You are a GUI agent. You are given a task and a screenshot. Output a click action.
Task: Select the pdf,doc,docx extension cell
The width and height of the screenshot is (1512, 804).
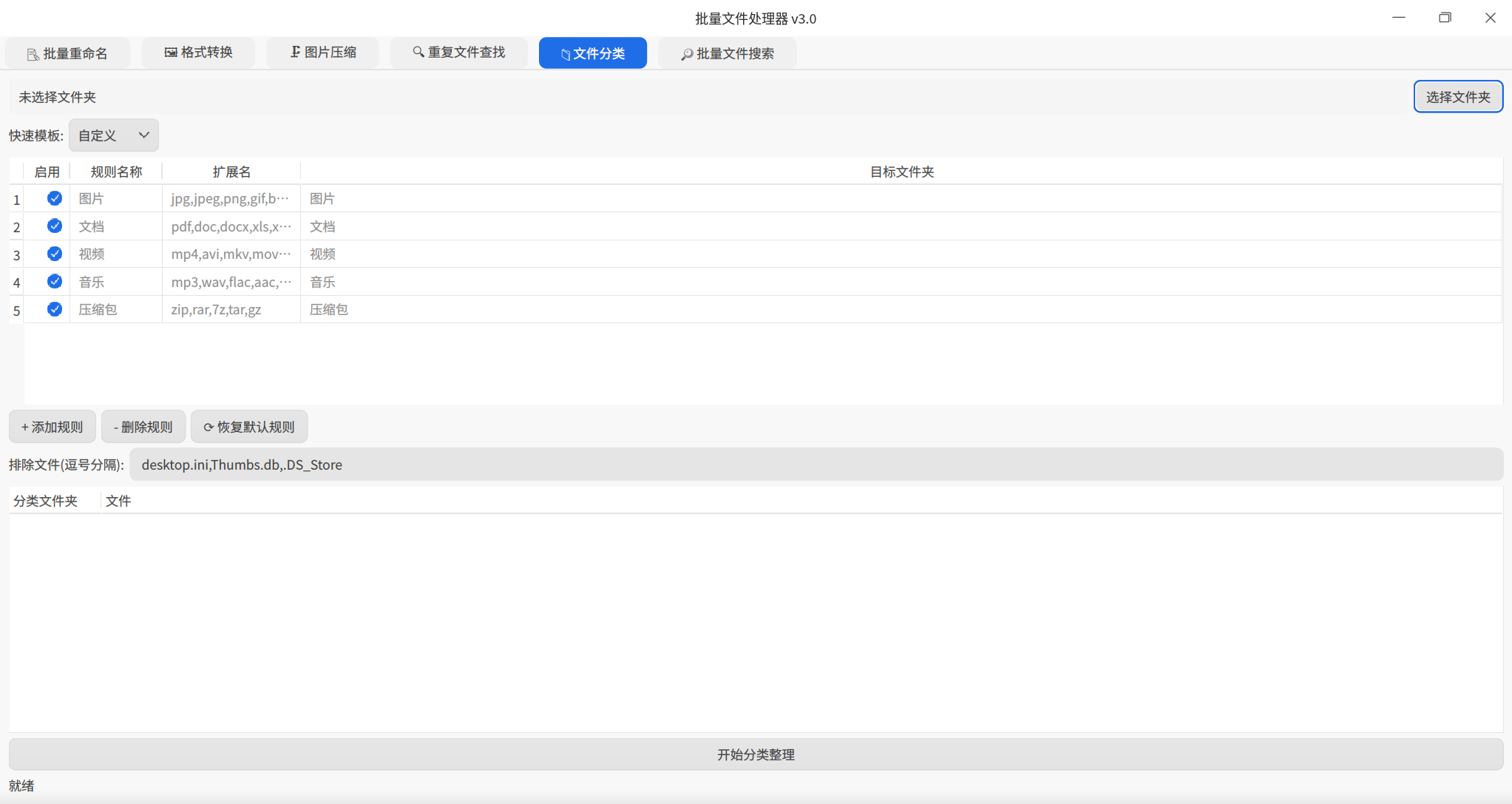(231, 226)
